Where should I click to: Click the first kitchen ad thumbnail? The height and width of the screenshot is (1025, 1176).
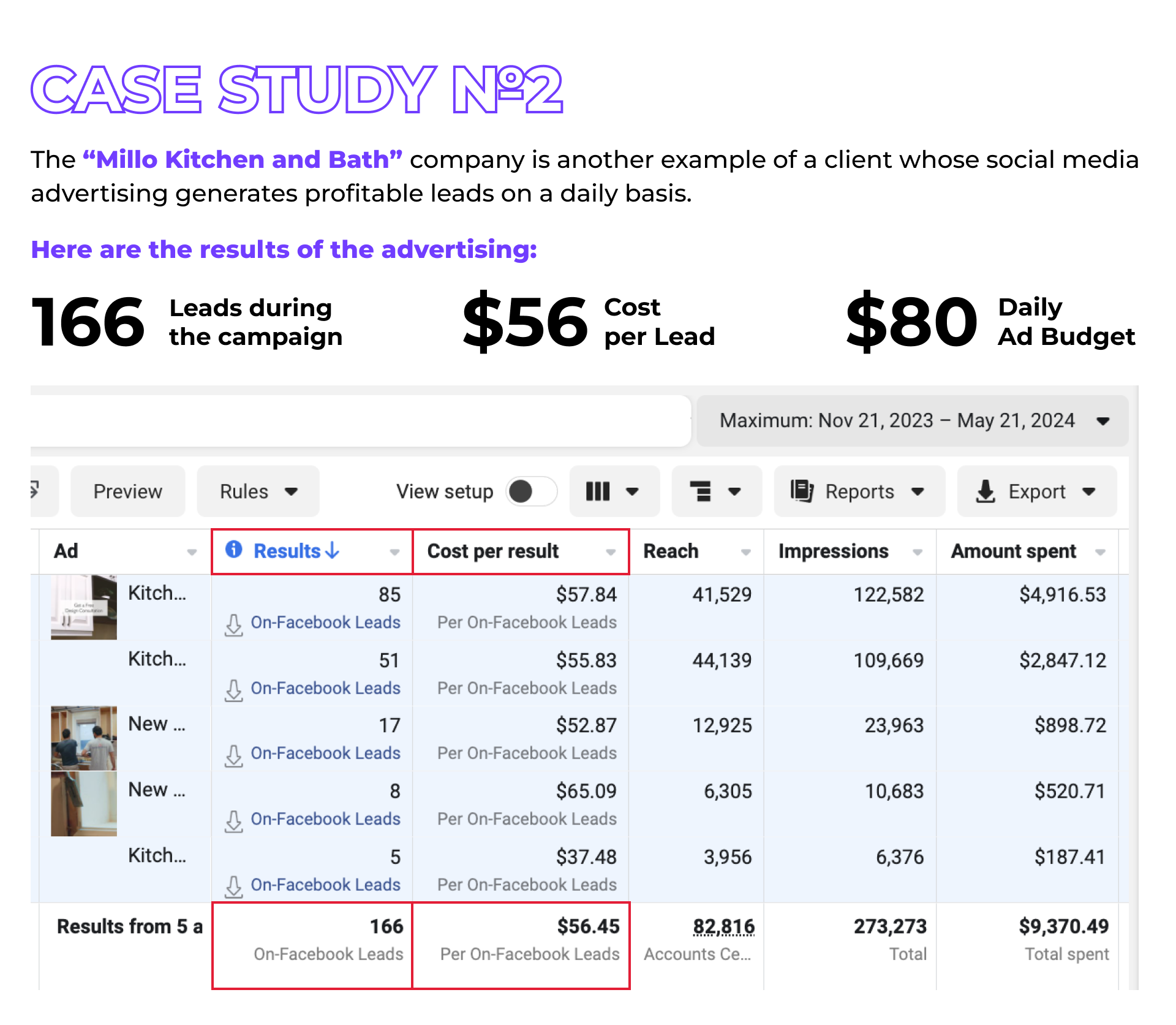84,607
